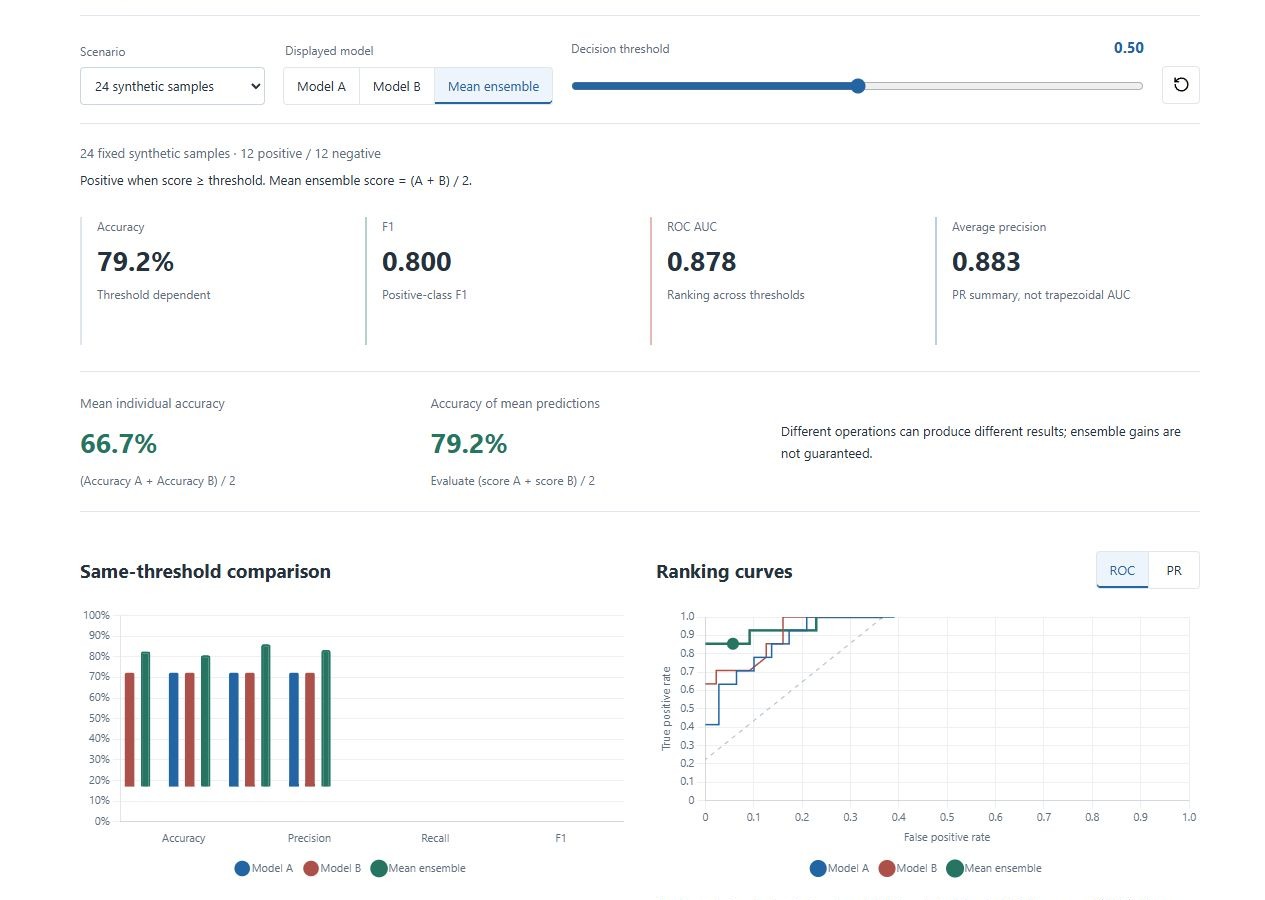Click the "True positive rate" axis title
The width and height of the screenshot is (1265, 900).
click(x=666, y=708)
